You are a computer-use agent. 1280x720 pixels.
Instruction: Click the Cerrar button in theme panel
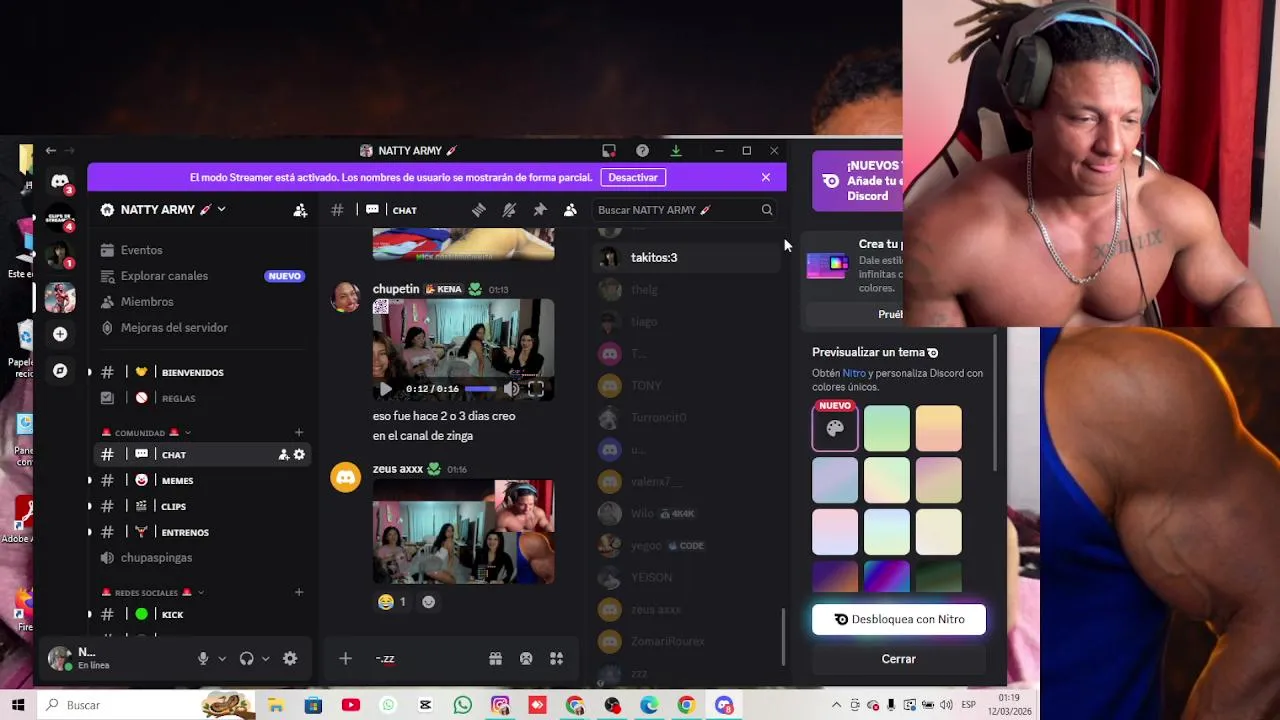pos(899,659)
